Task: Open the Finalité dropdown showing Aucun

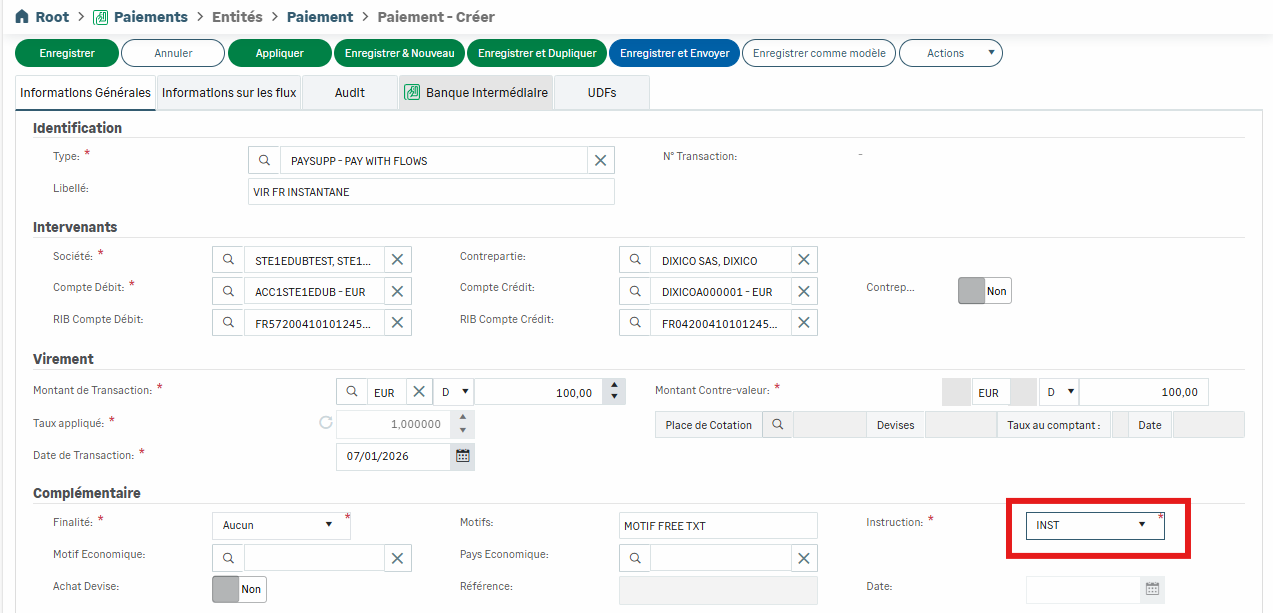Action: pyautogui.click(x=329, y=525)
